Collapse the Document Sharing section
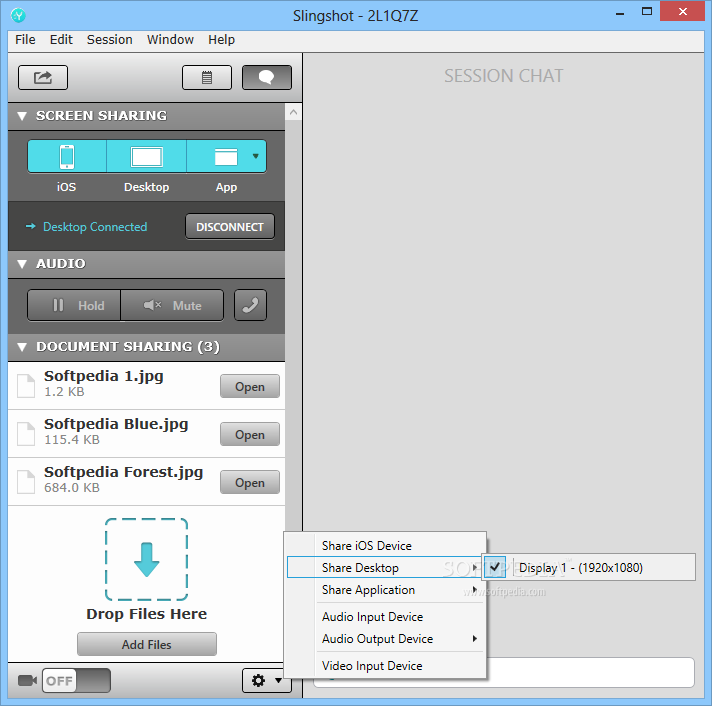 click(x=21, y=347)
